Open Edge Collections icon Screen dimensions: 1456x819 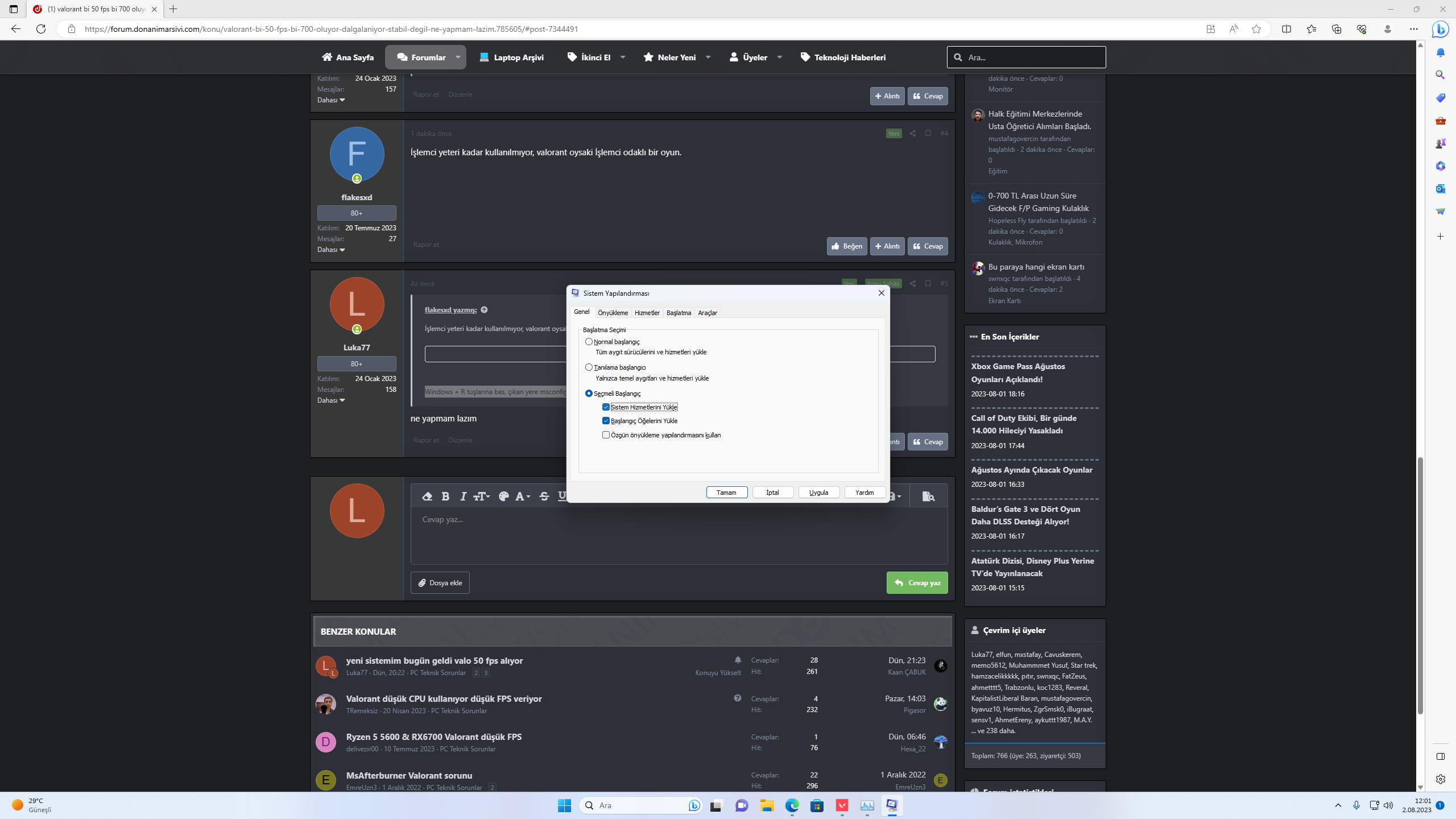[x=1336, y=29]
